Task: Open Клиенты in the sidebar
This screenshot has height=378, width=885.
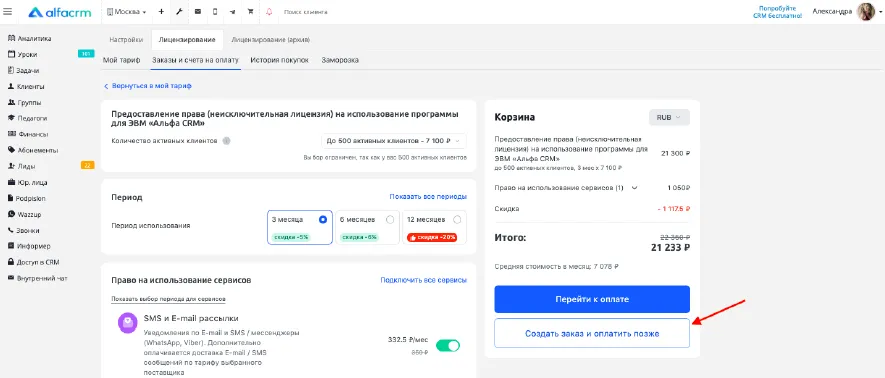Action: tap(26, 87)
